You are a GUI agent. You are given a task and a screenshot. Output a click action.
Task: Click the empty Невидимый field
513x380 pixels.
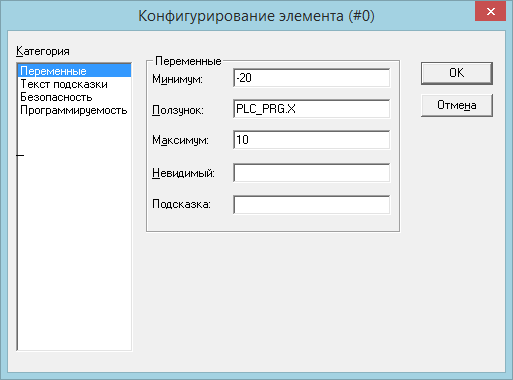[x=312, y=173]
